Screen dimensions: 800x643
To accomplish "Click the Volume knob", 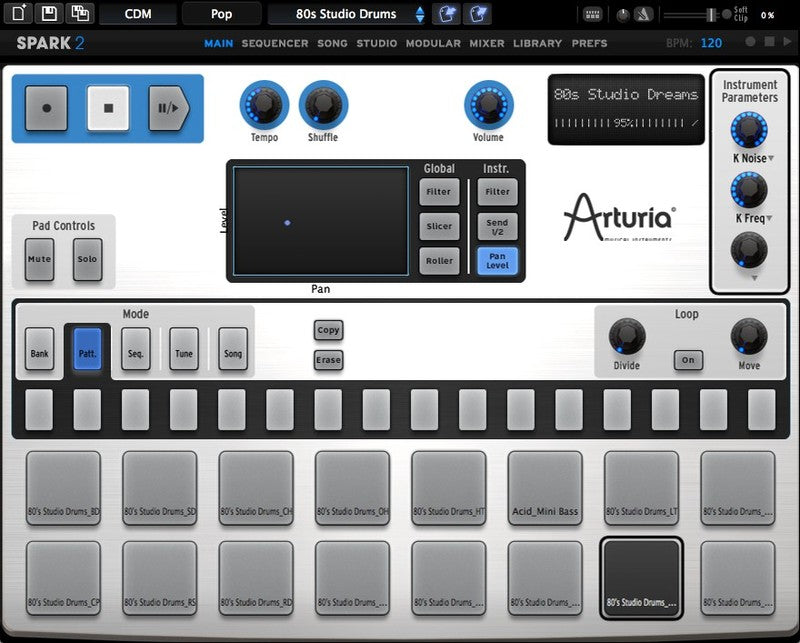I will pyautogui.click(x=488, y=105).
